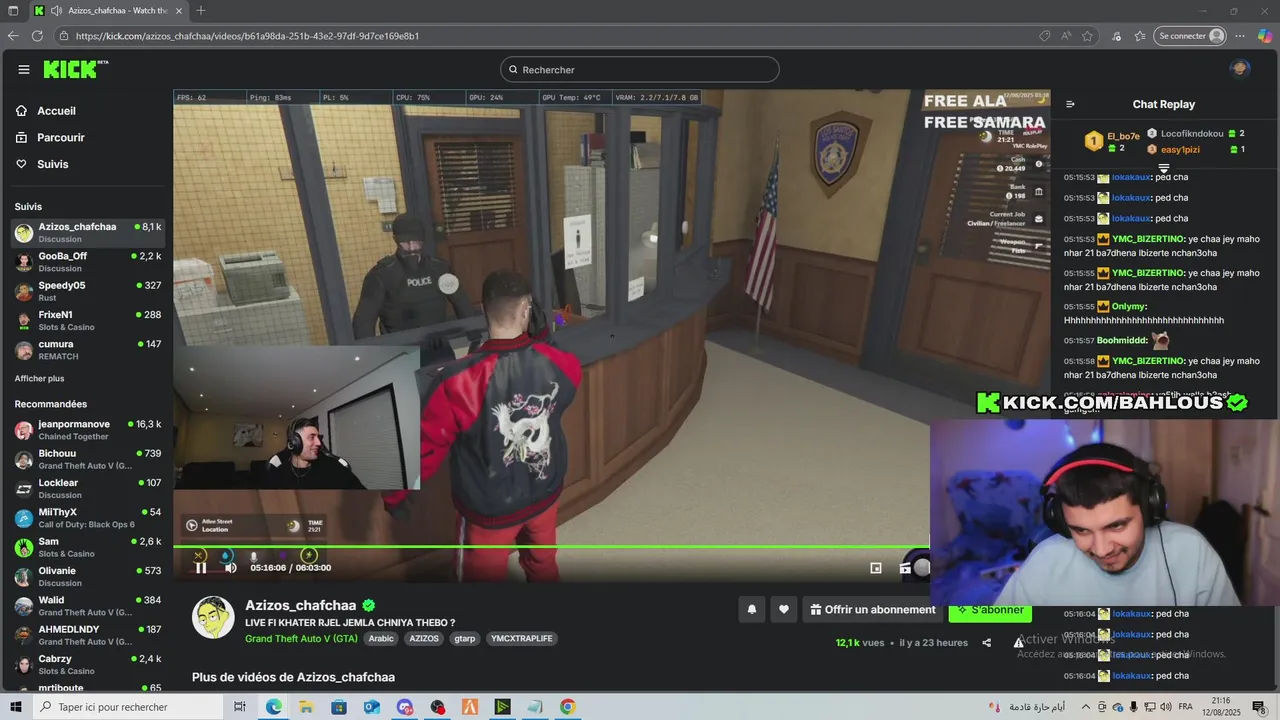1280x720 pixels.
Task: Follow the channel with the heart icon
Action: [784, 609]
